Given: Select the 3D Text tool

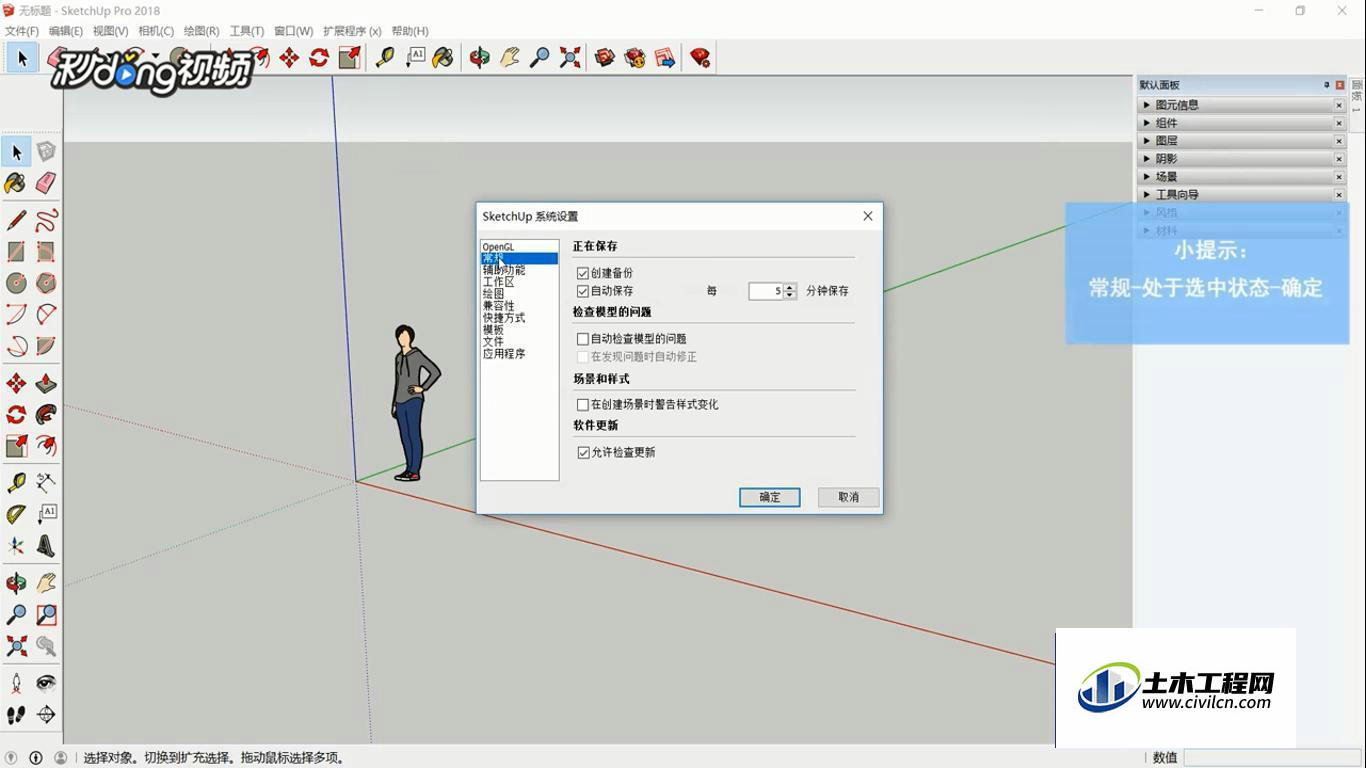Looking at the screenshot, I should pyautogui.click(x=46, y=546).
